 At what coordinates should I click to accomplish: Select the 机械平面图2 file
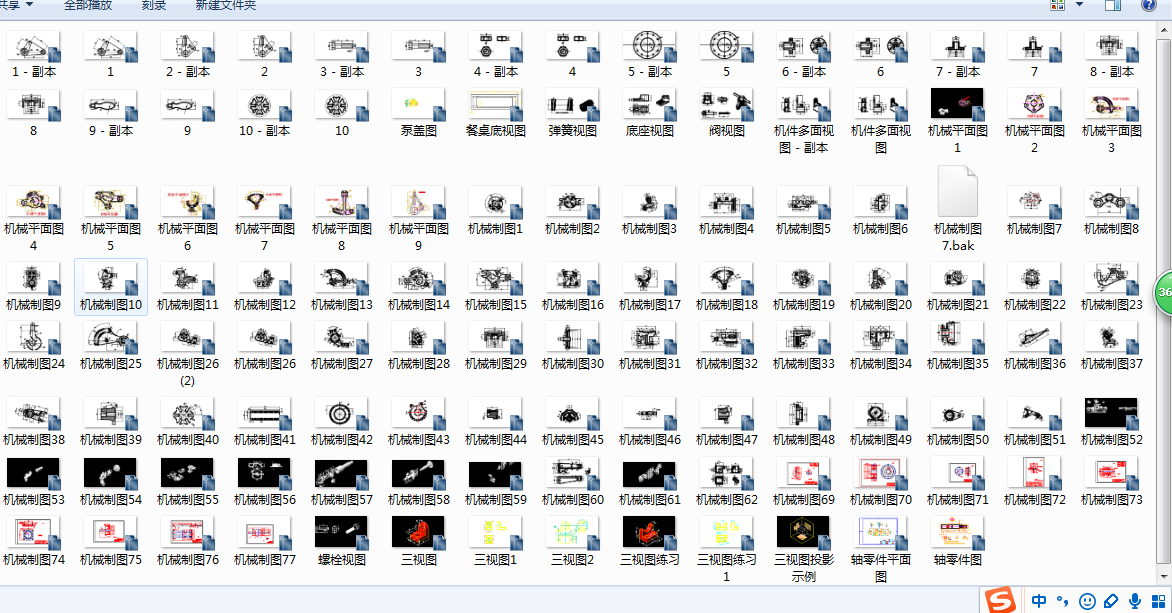point(1034,122)
